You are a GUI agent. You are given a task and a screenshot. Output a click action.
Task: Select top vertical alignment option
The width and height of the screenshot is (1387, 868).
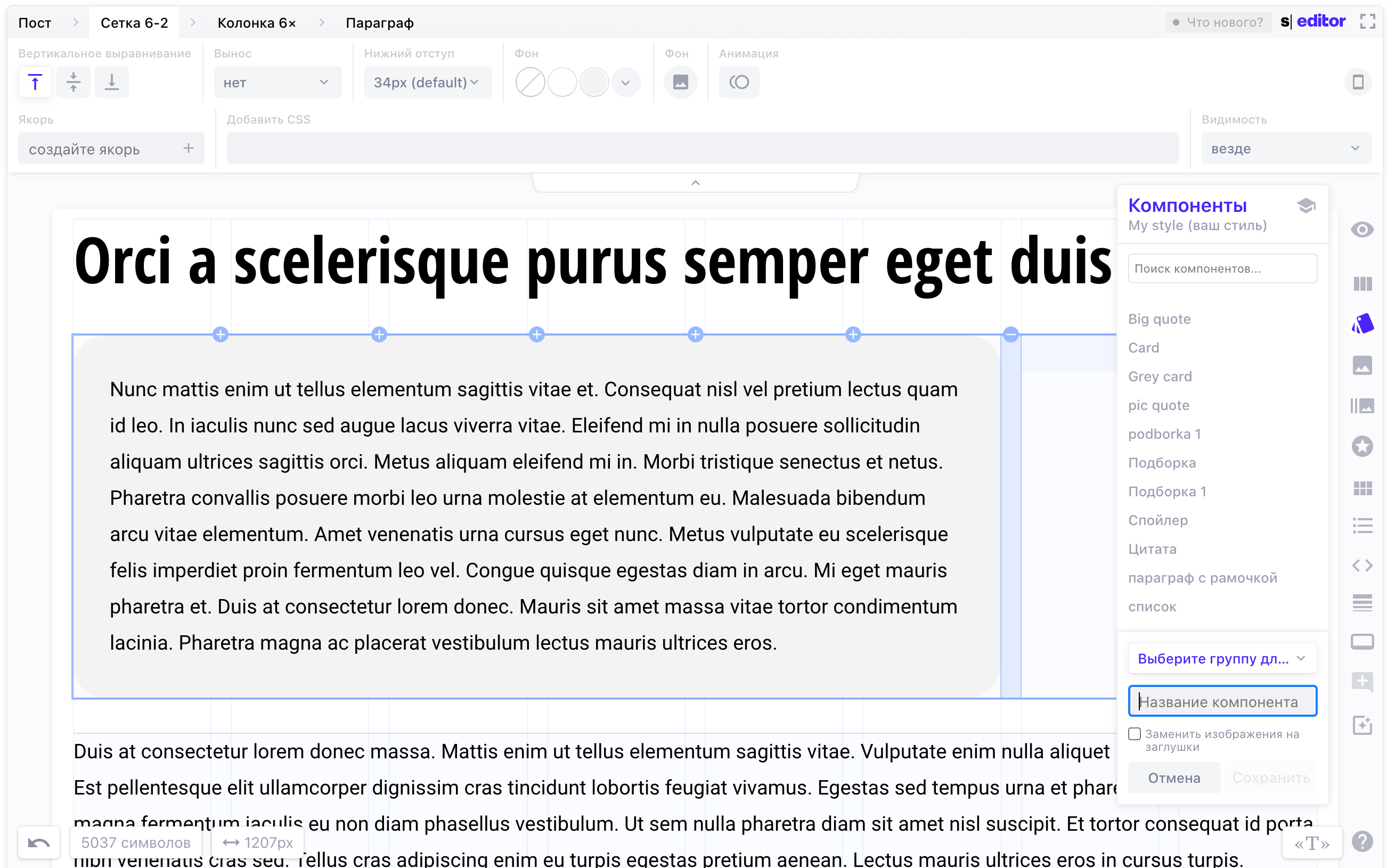(x=35, y=82)
